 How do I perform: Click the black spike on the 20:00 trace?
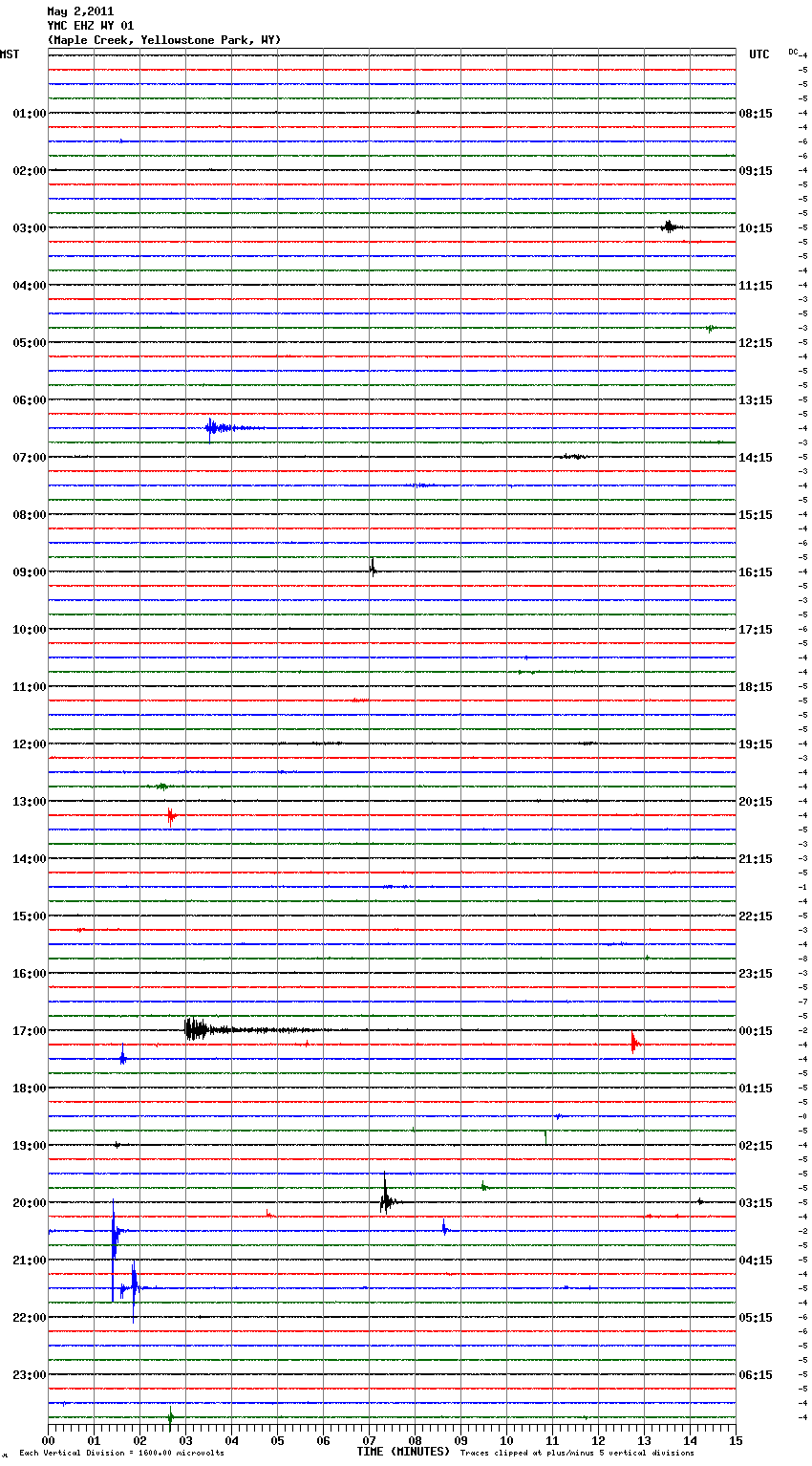coord(385,1200)
